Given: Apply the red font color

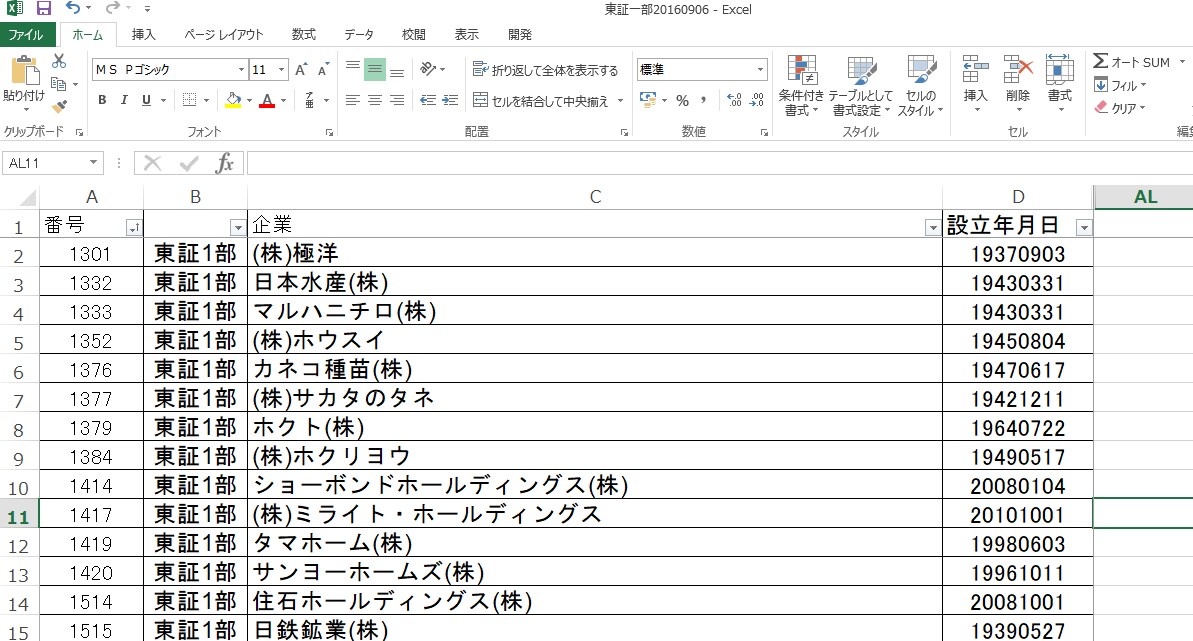Looking at the screenshot, I should 267,100.
